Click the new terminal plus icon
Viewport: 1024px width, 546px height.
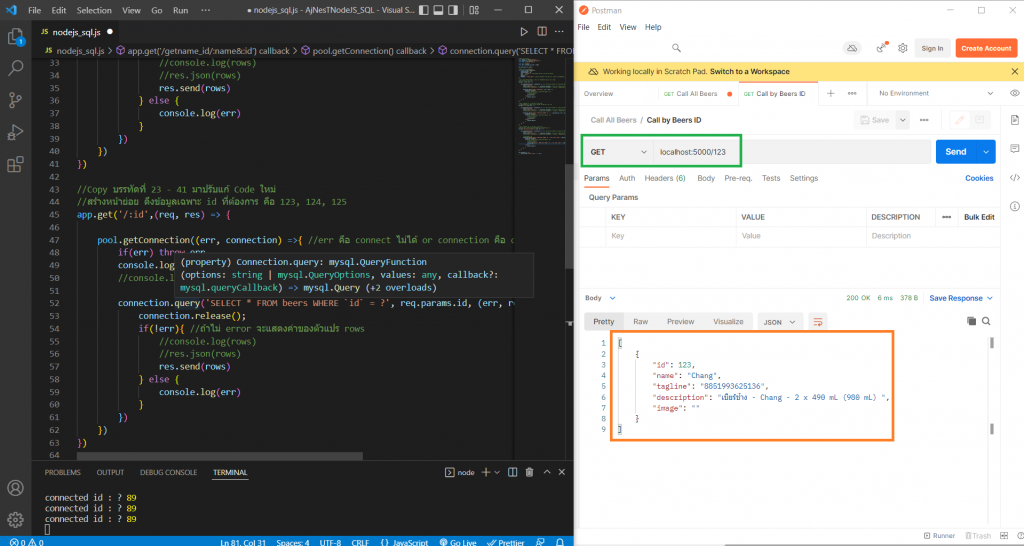pos(486,472)
